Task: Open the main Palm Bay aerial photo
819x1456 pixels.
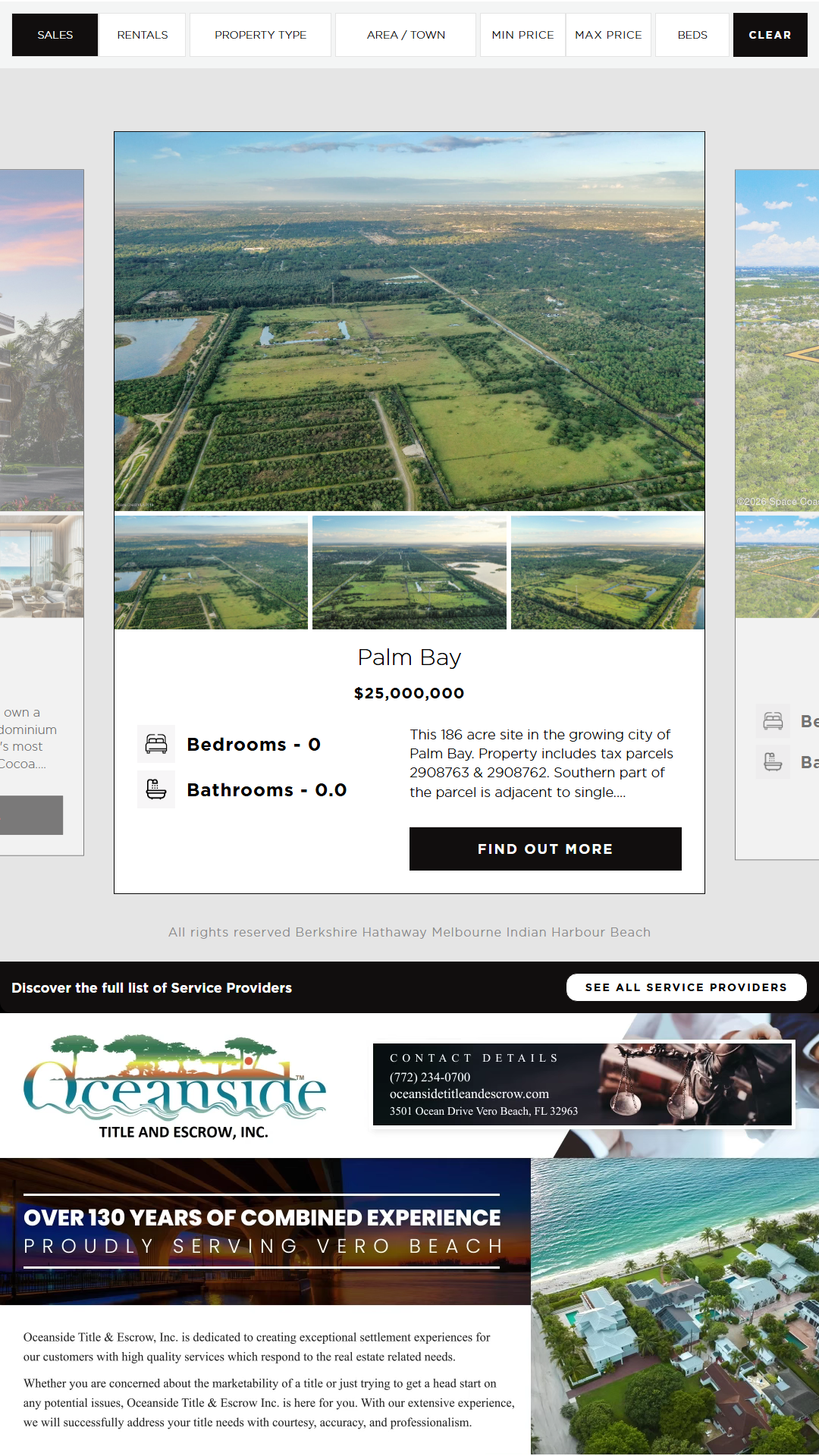Action: coord(409,322)
